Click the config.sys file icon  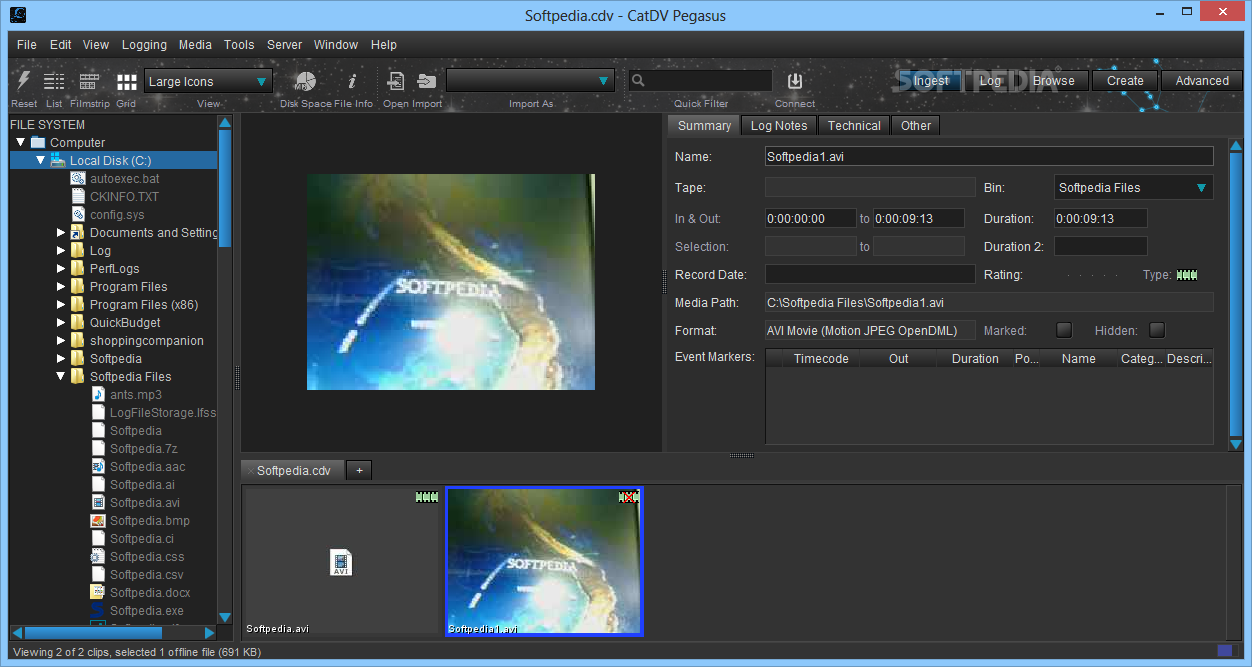pos(79,214)
